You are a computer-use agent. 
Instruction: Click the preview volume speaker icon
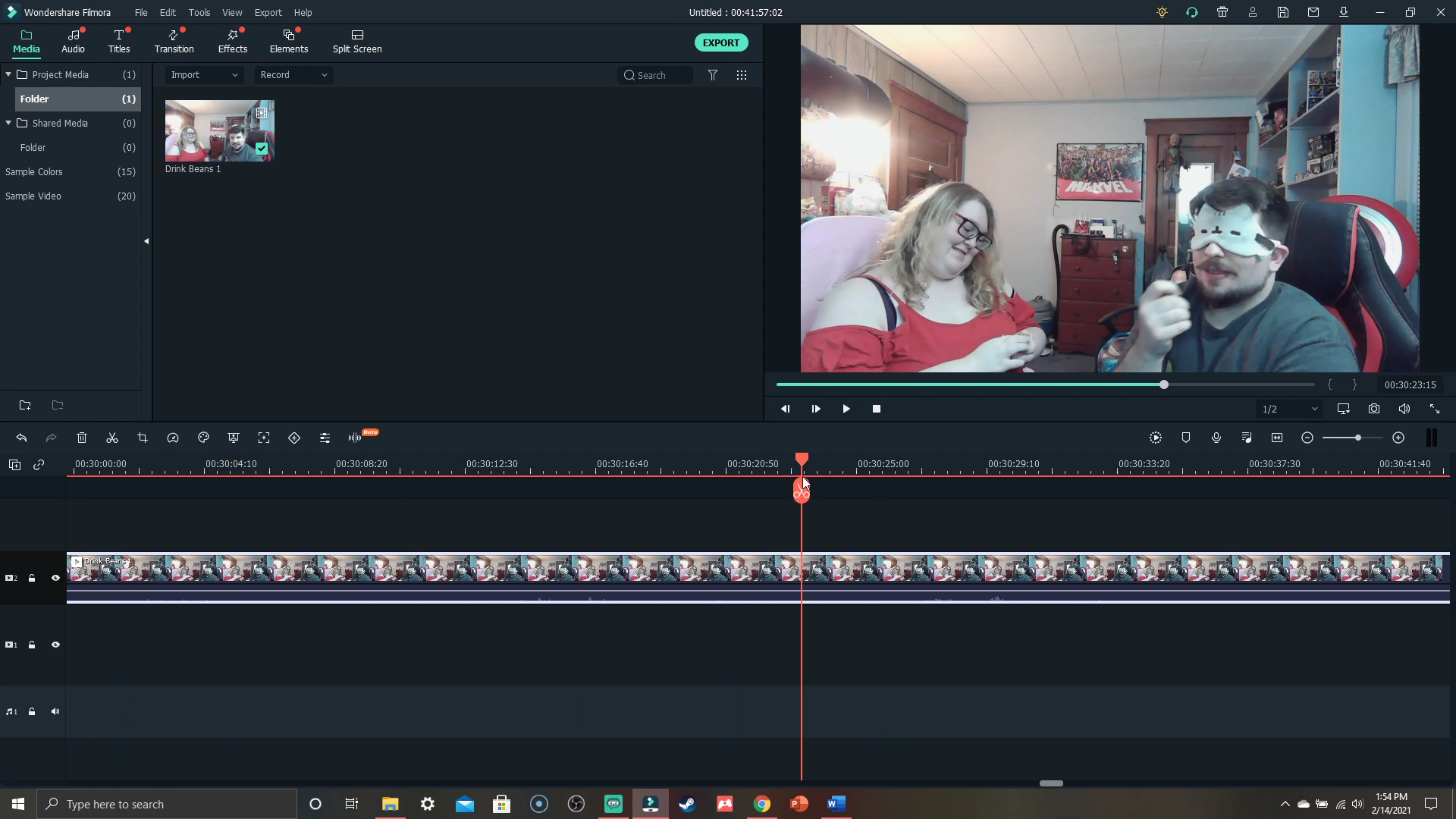tap(1404, 409)
